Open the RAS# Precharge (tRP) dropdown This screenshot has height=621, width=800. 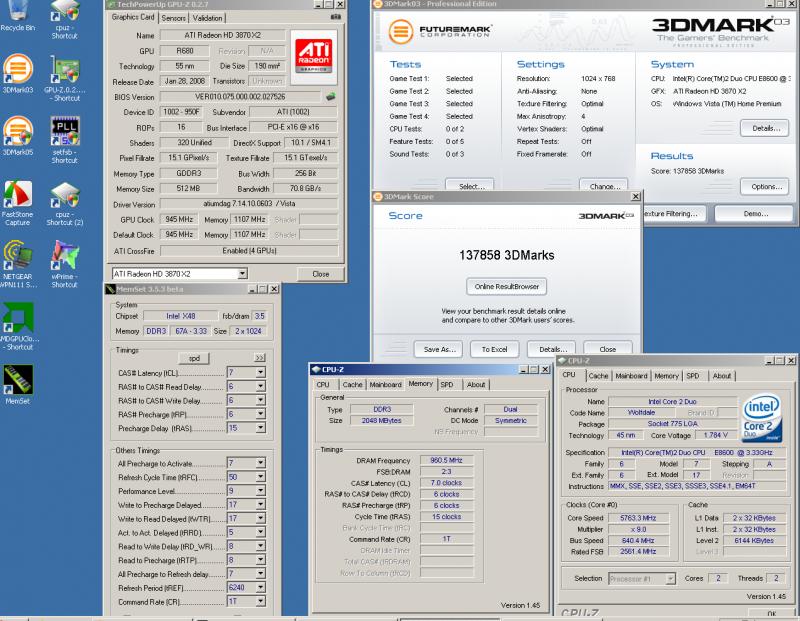260,414
